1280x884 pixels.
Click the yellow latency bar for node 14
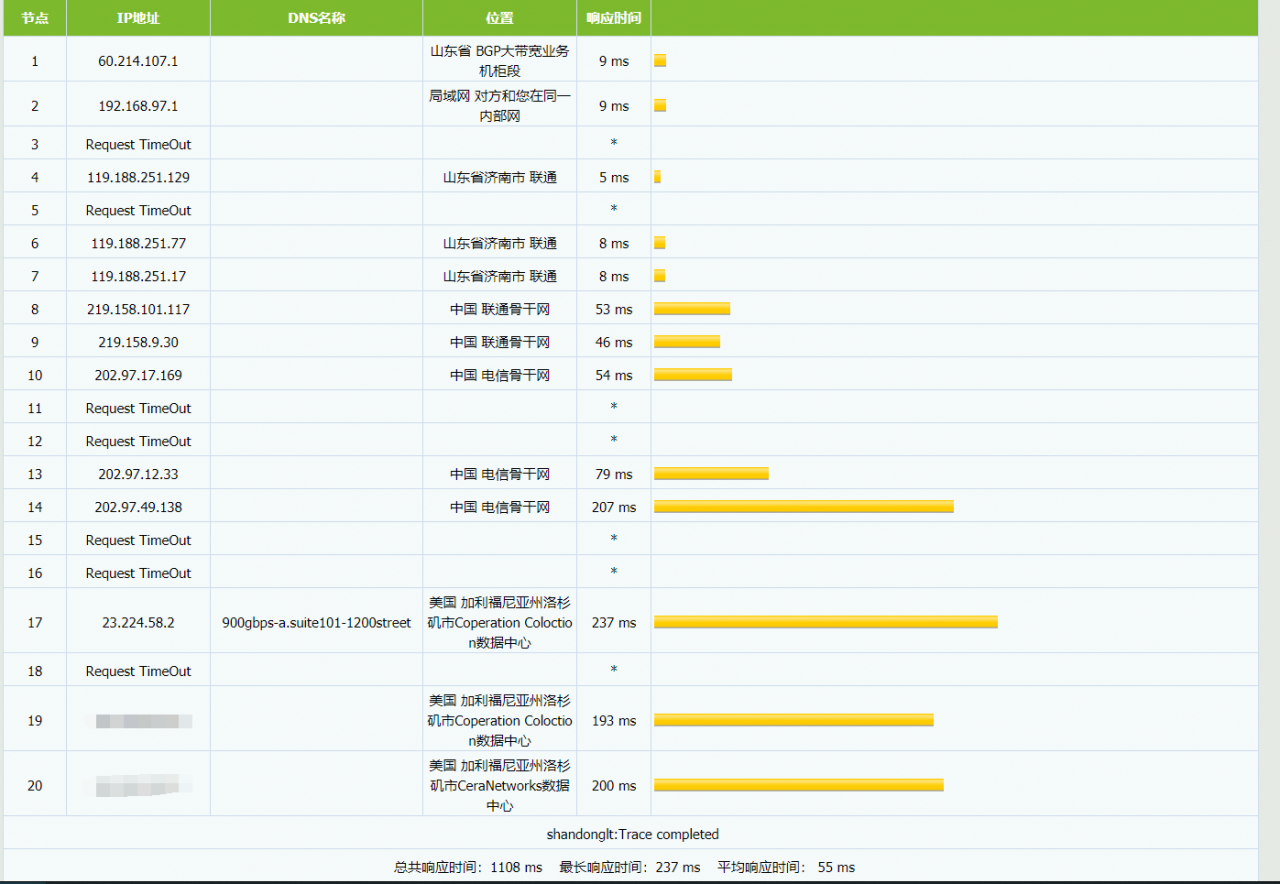pyautogui.click(x=803, y=506)
